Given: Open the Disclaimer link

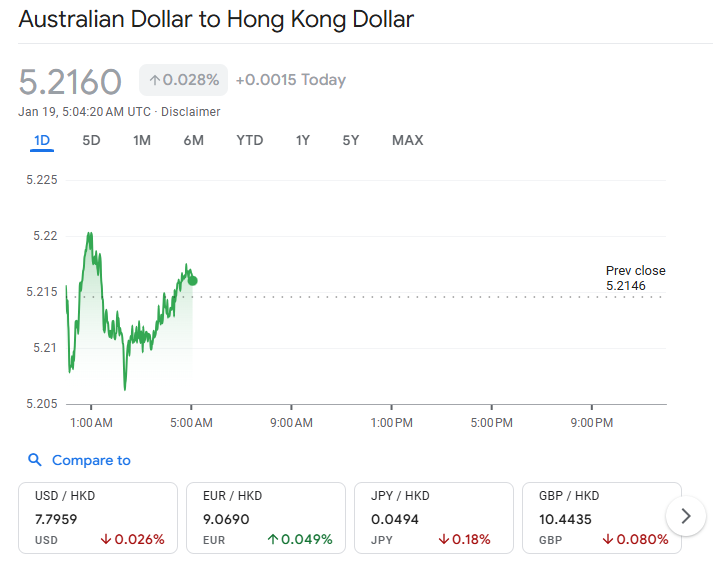Looking at the screenshot, I should pyautogui.click(x=191, y=112).
